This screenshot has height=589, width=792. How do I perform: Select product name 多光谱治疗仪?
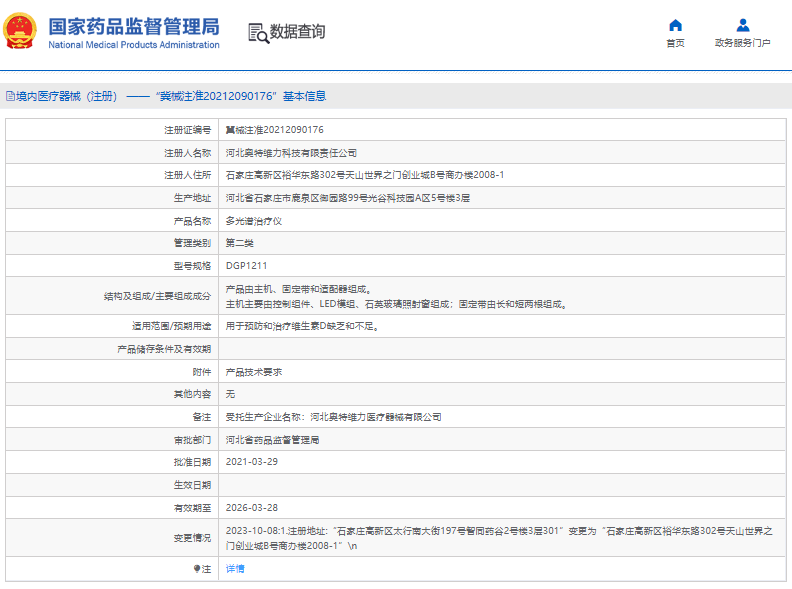pyautogui.click(x=254, y=221)
